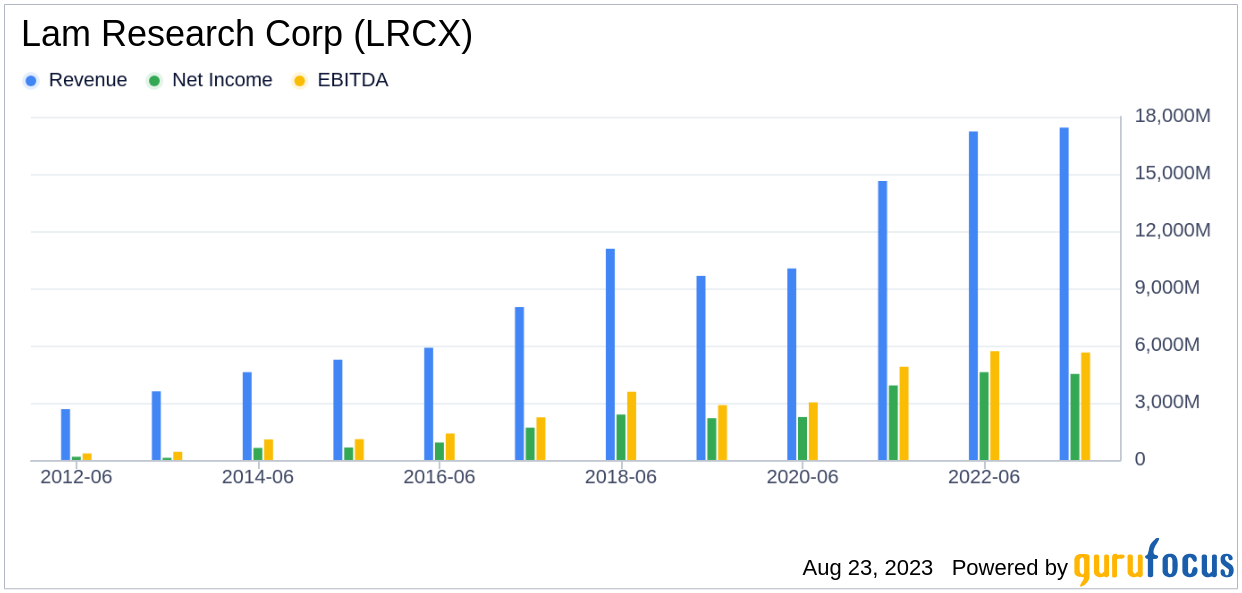Click the green Net Income legend dot

(x=154, y=81)
